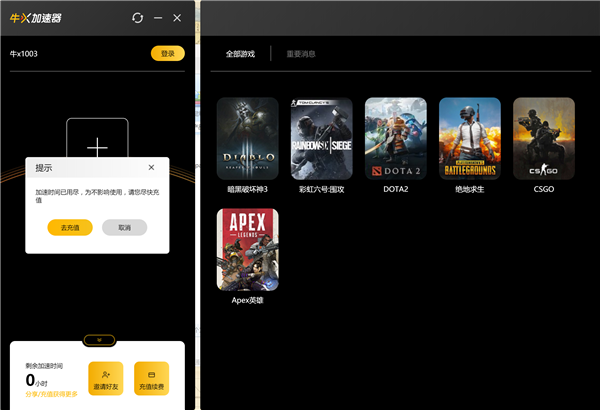Click the 0小时 remaining time value
Image resolution: width=600 pixels, height=410 pixels.
37,381
